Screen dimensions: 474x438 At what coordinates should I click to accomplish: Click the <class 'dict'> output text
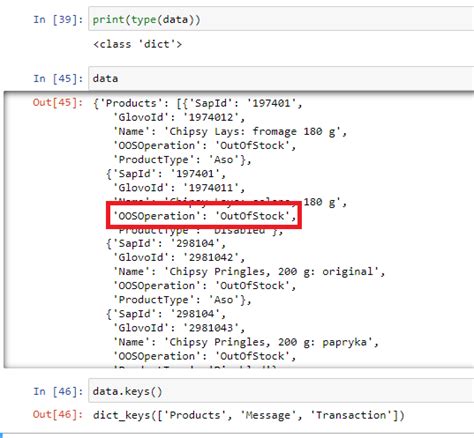(x=138, y=44)
